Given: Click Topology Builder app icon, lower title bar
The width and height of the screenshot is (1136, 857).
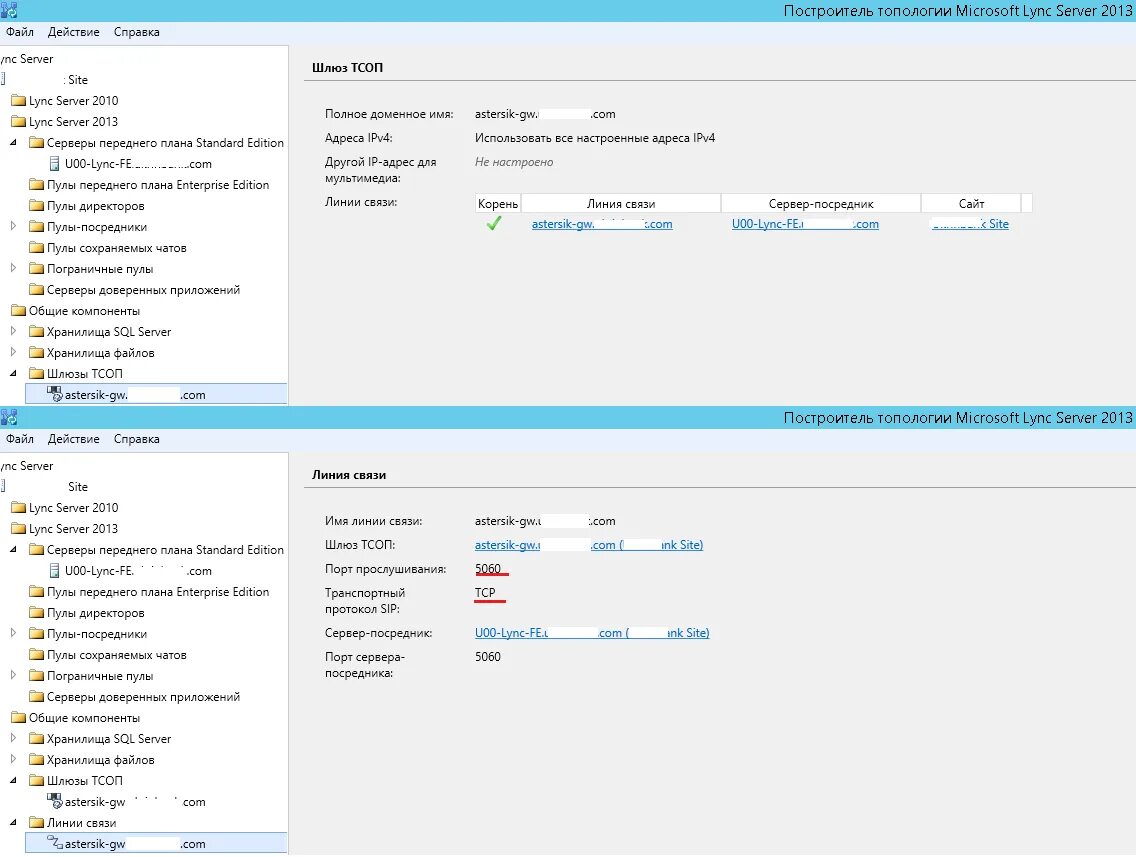Looking at the screenshot, I should [9, 417].
